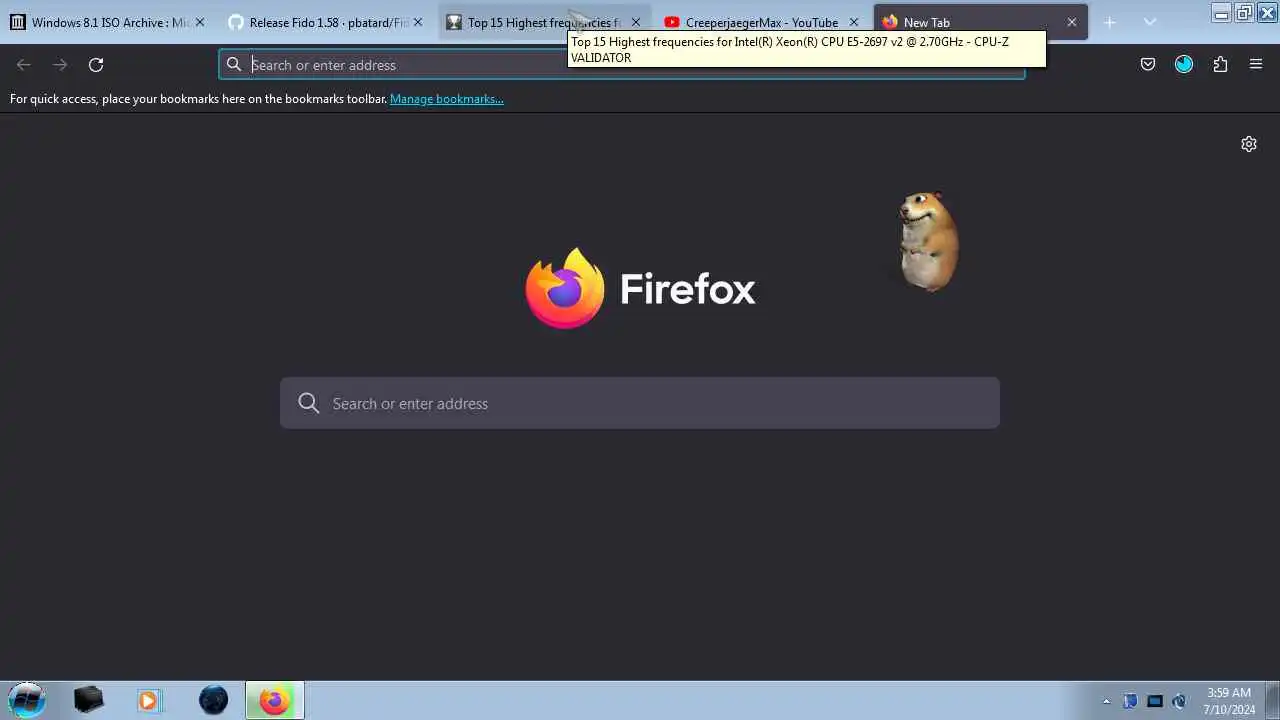Viewport: 1280px width, 720px height.
Task: Close the CreeperjaegerMax YouTube tab
Action: click(x=853, y=22)
